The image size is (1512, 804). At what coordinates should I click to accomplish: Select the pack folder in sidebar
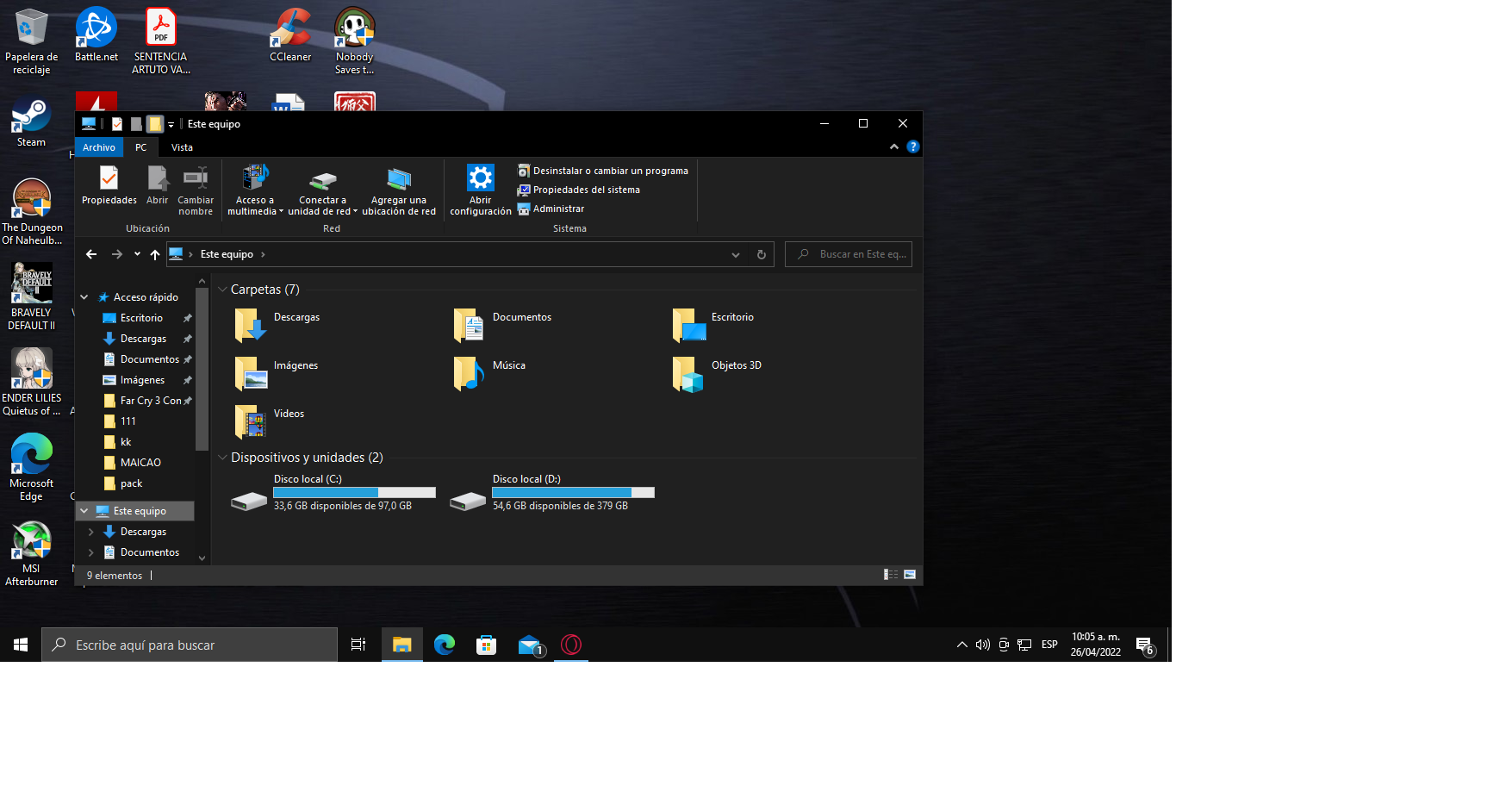(131, 483)
